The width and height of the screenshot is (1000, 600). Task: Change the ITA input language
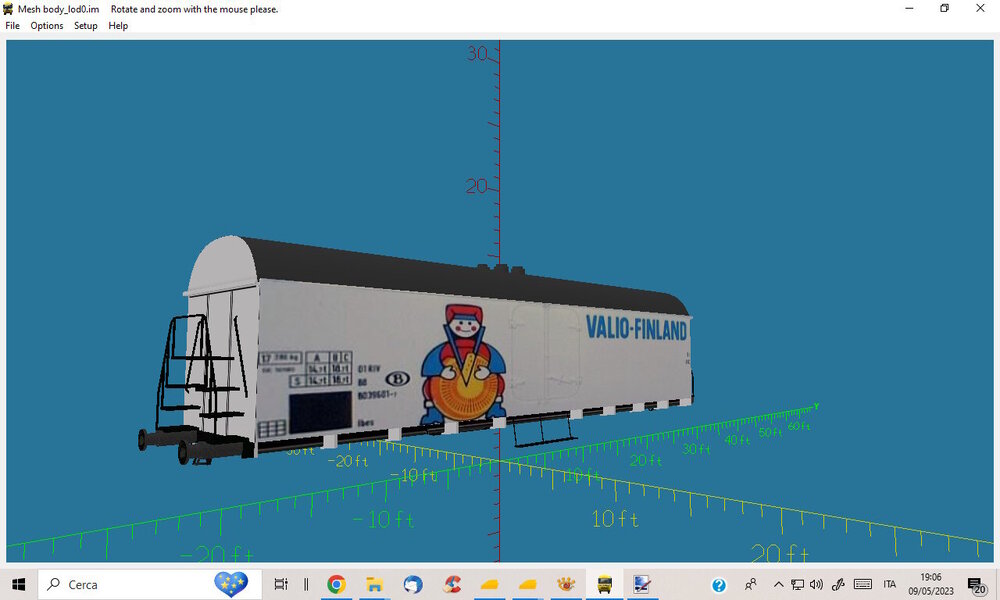coord(890,584)
